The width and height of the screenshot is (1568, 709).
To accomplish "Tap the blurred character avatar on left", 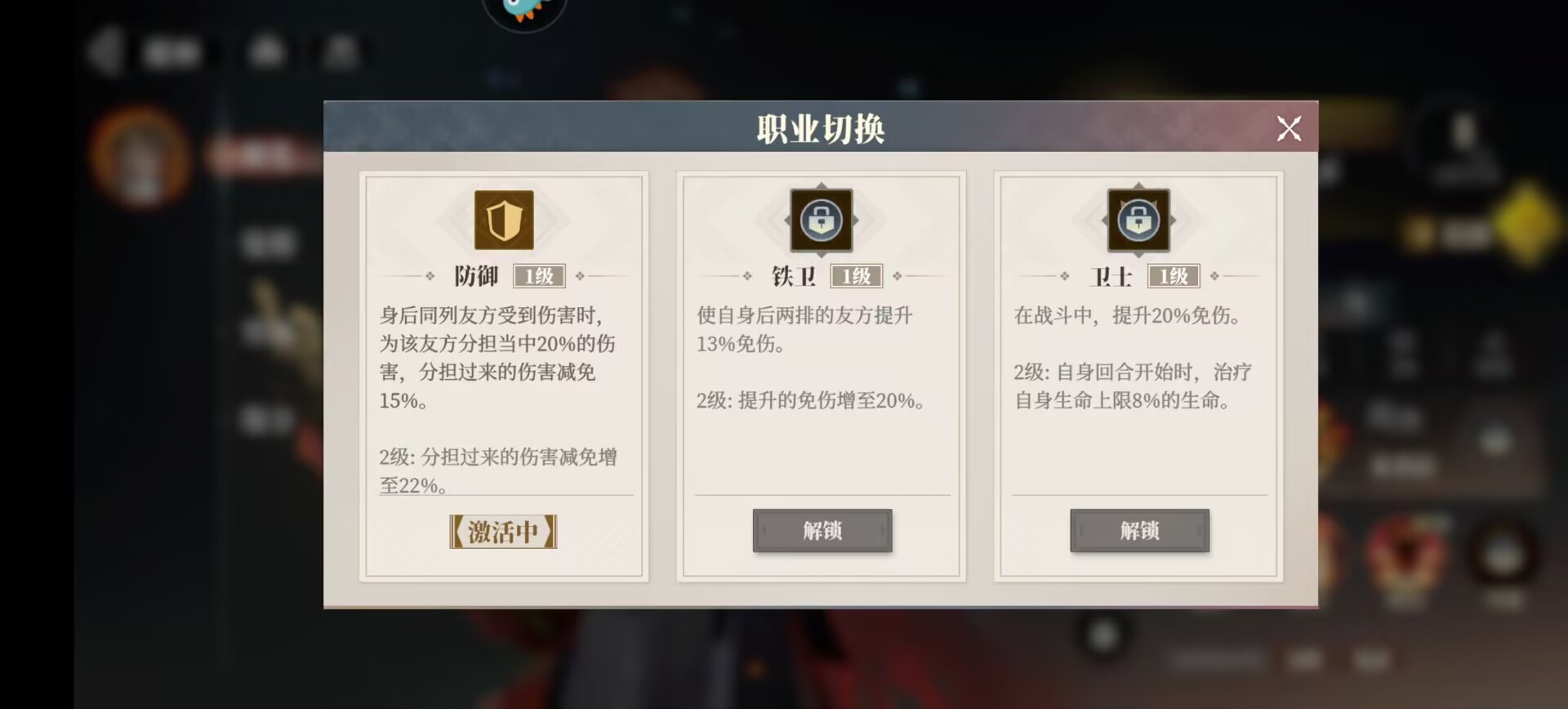I will click(x=141, y=157).
